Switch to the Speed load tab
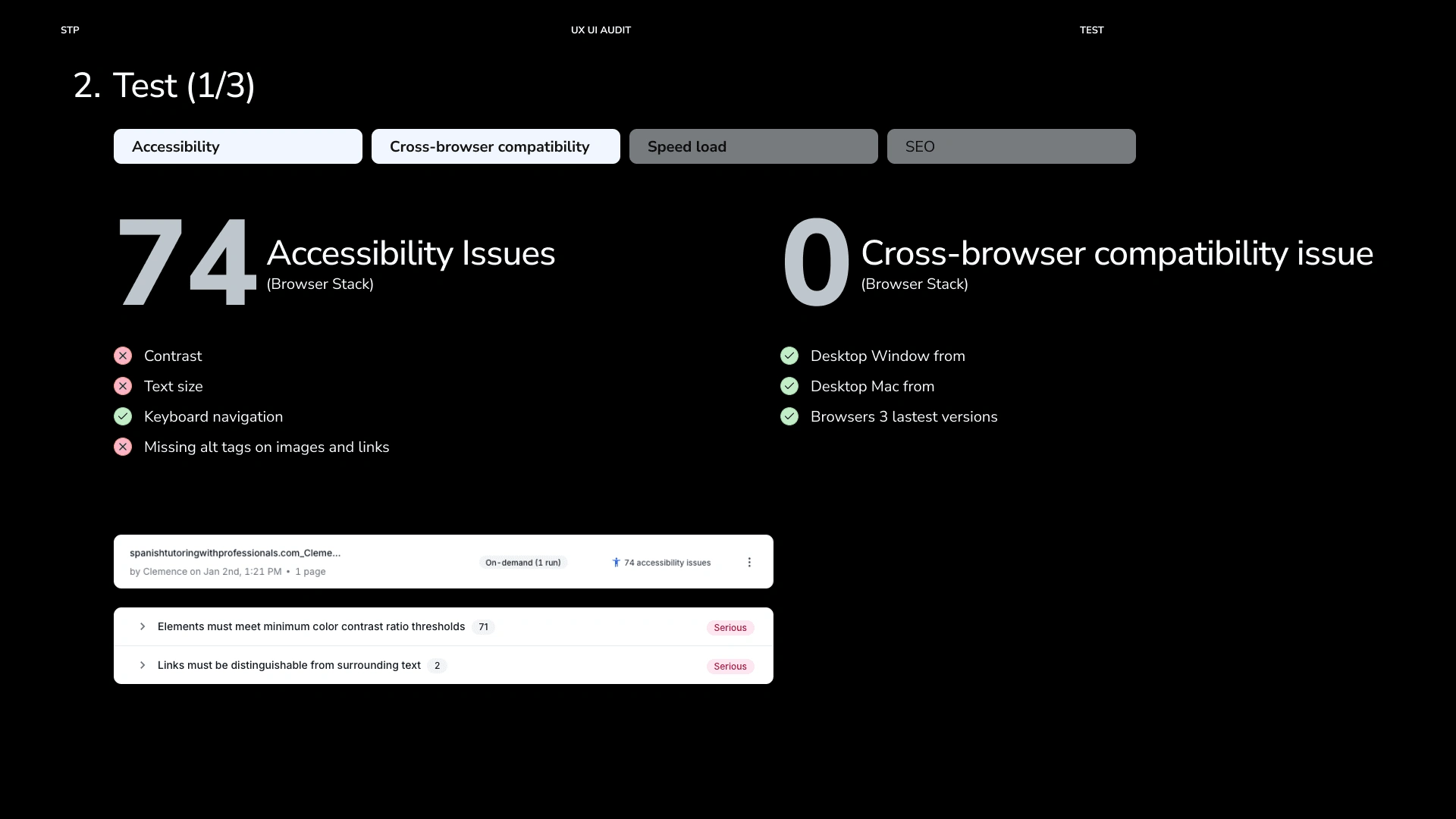Screen dimensions: 1456x819 click(754, 146)
